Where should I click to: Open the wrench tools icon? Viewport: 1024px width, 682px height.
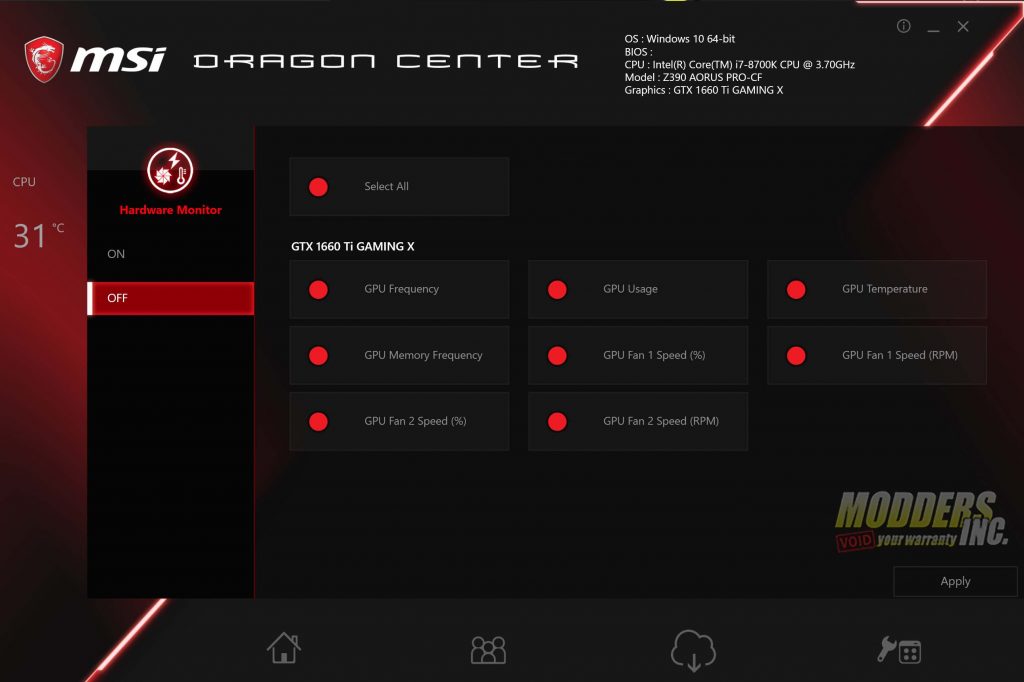[x=899, y=650]
